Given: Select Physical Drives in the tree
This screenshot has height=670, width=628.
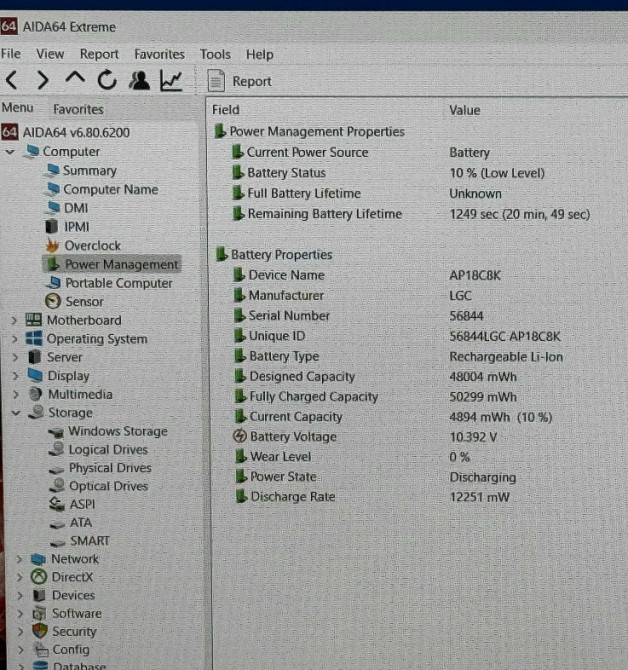Looking at the screenshot, I should 110,468.
